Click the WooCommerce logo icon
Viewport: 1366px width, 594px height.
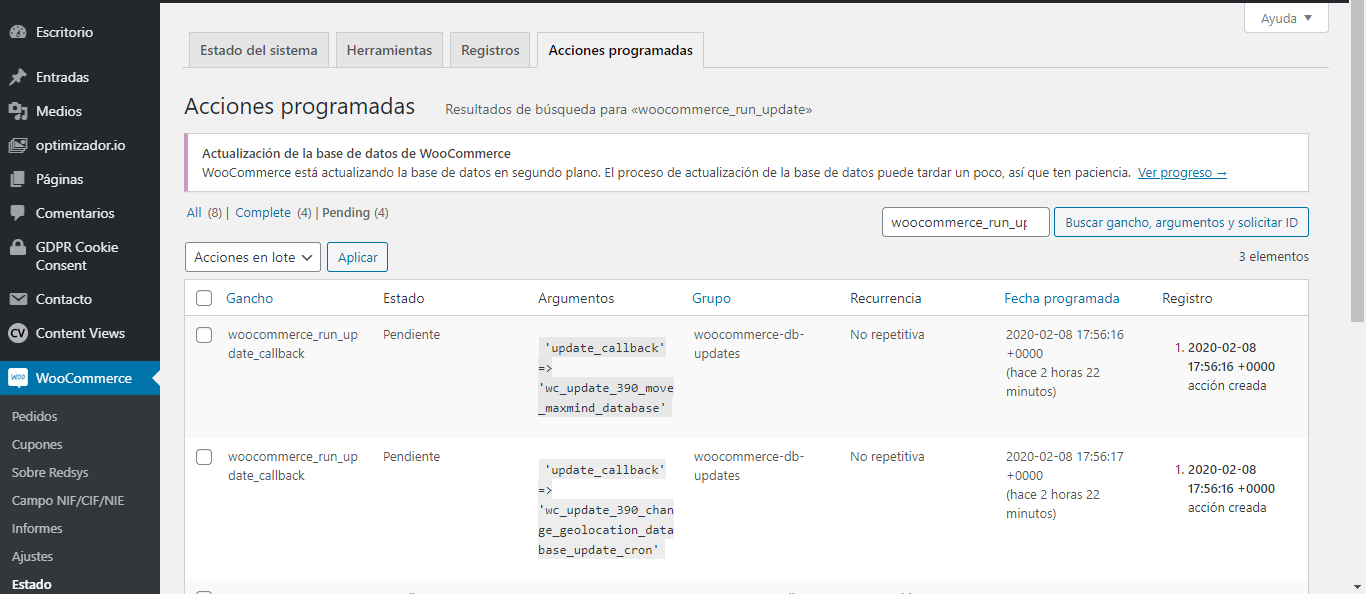(18, 378)
